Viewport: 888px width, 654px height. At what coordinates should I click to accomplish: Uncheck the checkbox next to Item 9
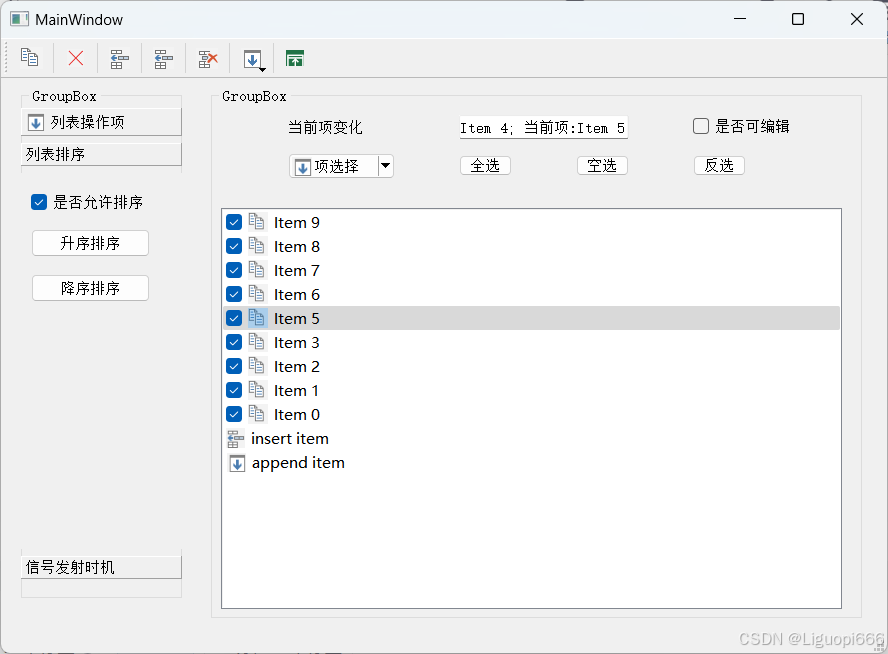coord(233,222)
